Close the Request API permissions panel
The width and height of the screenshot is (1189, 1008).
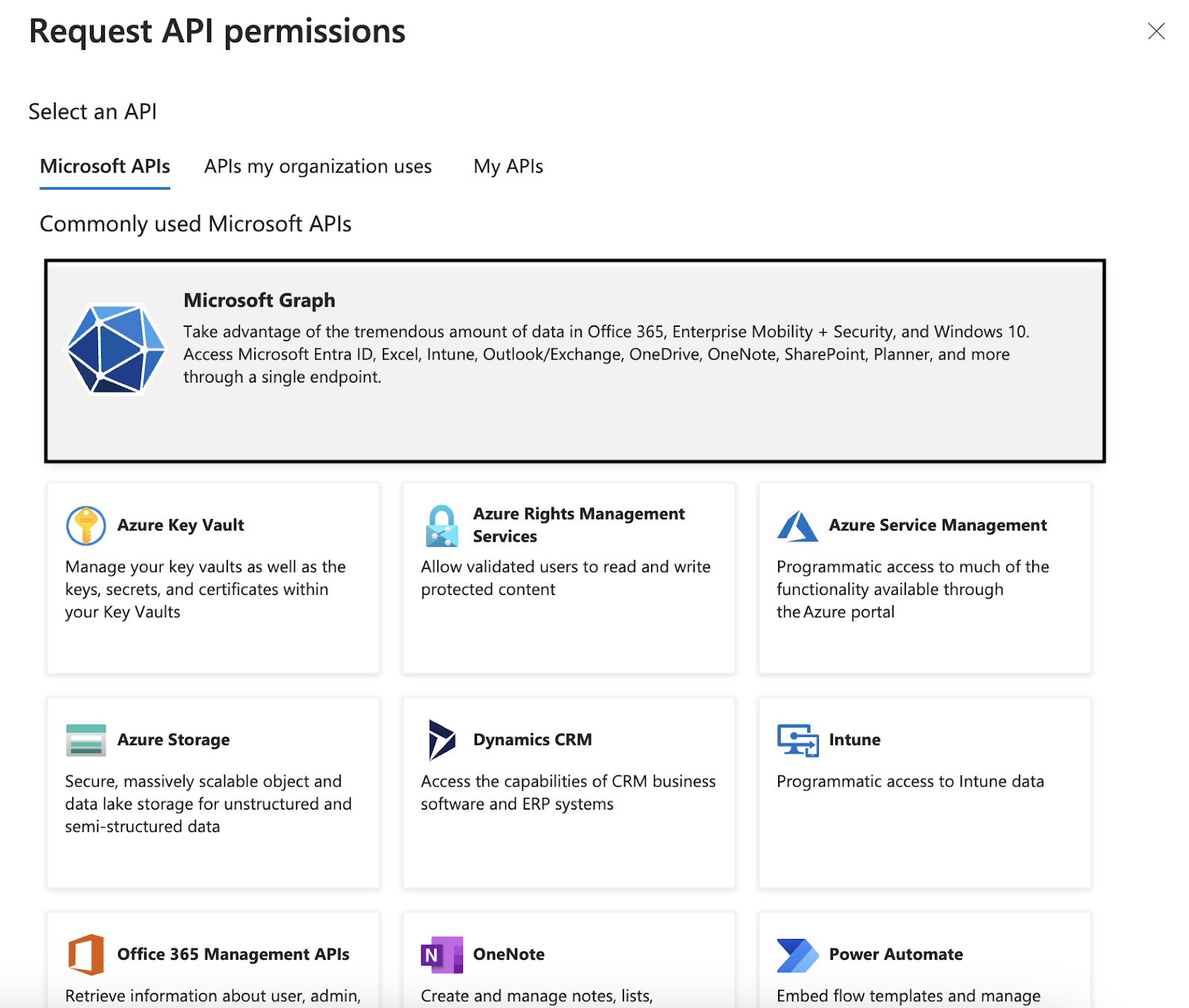coord(1156,31)
